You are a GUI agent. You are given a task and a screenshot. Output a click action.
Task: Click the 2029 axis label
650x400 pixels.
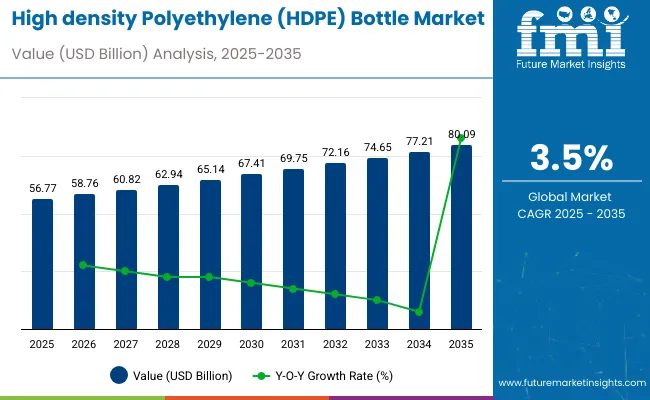tap(209, 344)
